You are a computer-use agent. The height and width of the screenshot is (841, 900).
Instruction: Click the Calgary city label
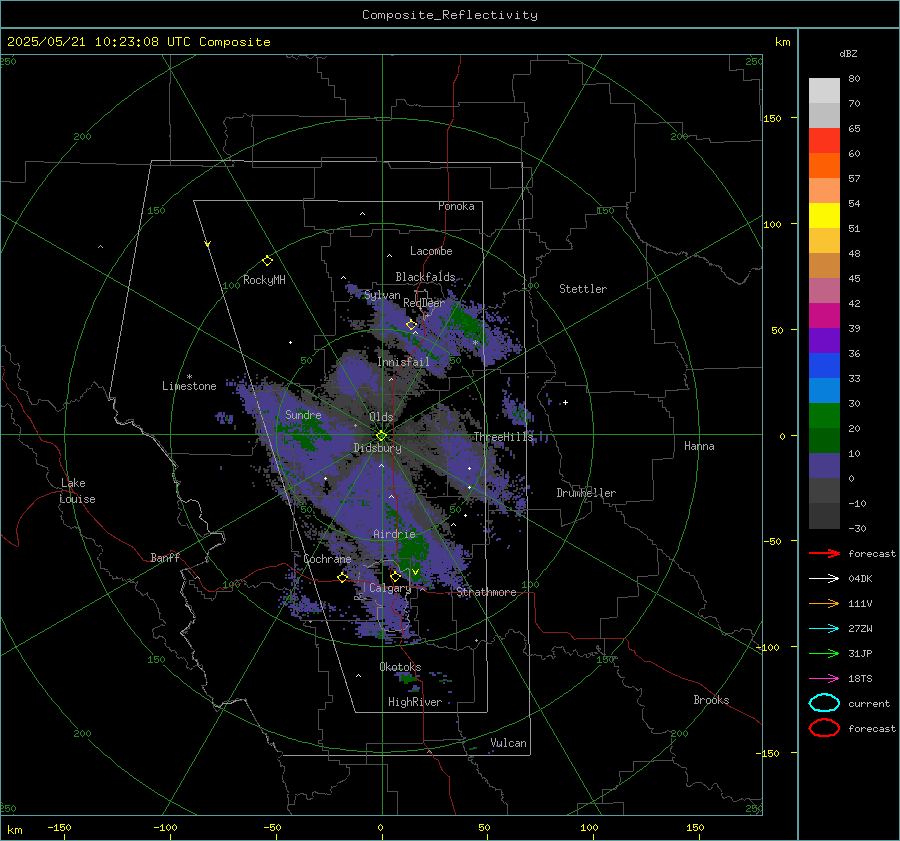(390, 588)
